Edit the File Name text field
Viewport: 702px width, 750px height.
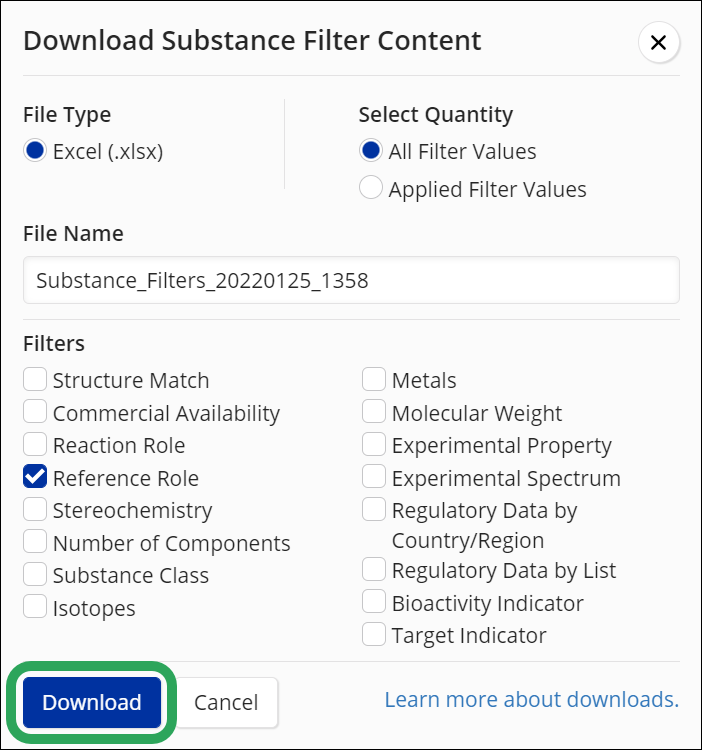351,280
